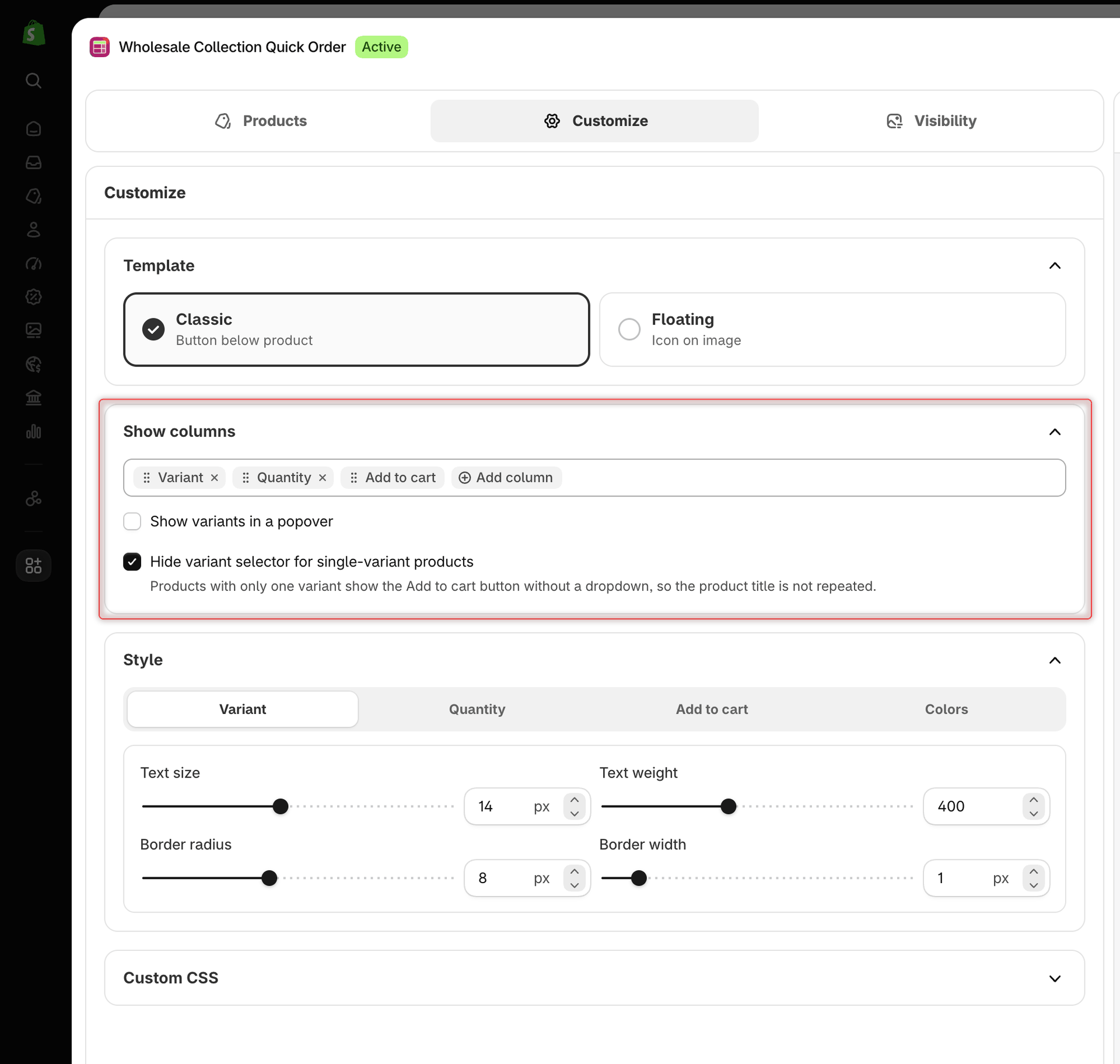The width and height of the screenshot is (1120, 1064).
Task: Open Markets globe icon in sidebar
Action: (34, 365)
